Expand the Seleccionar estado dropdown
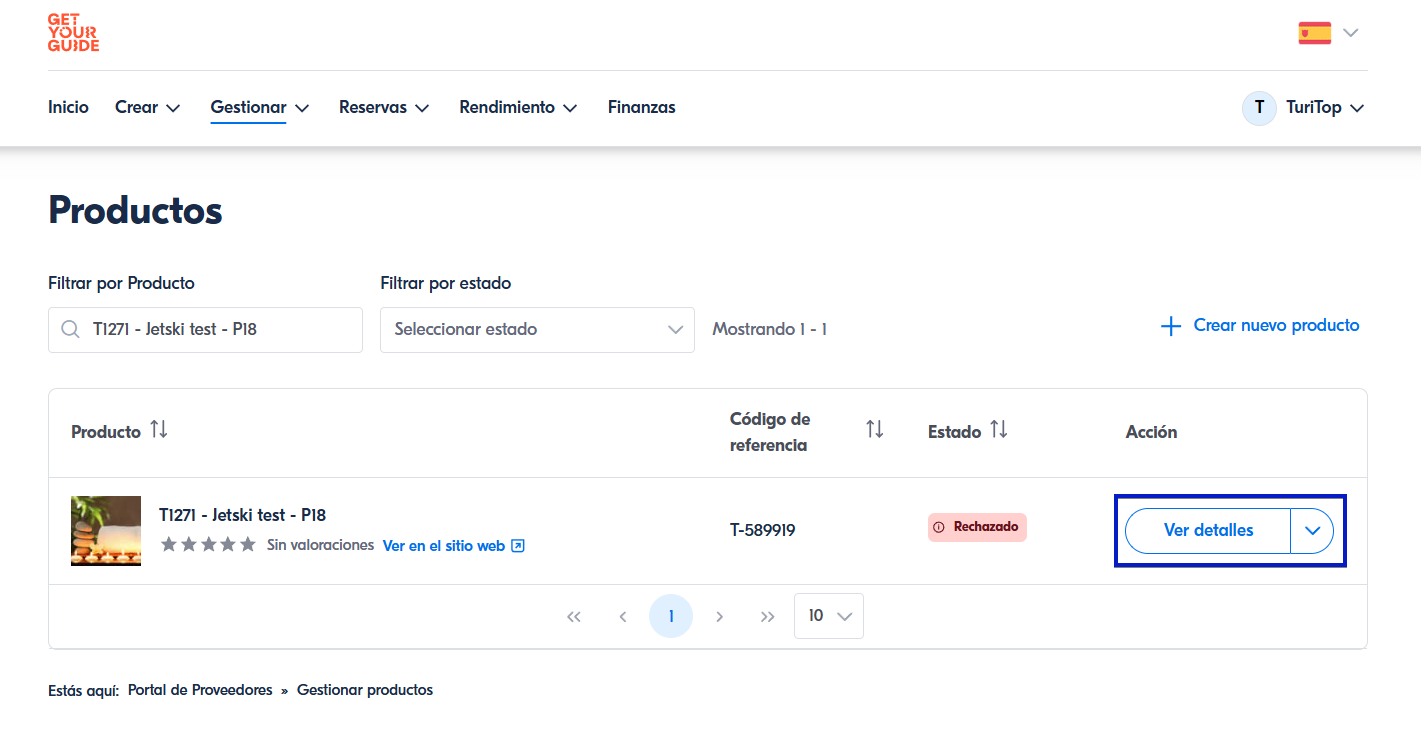The image size is (1421, 736). (x=537, y=330)
